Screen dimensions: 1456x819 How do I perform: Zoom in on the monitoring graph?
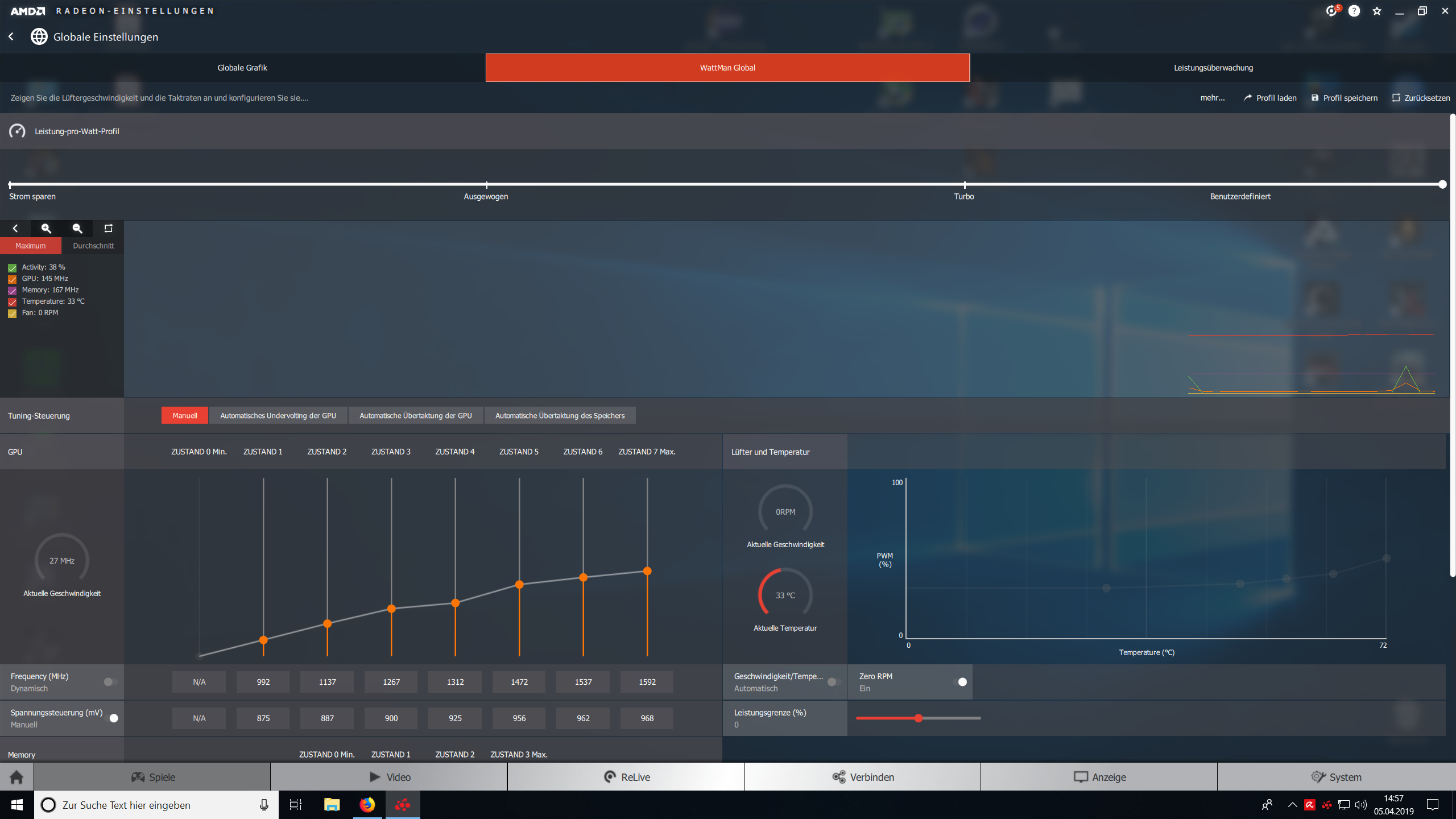tap(46, 229)
